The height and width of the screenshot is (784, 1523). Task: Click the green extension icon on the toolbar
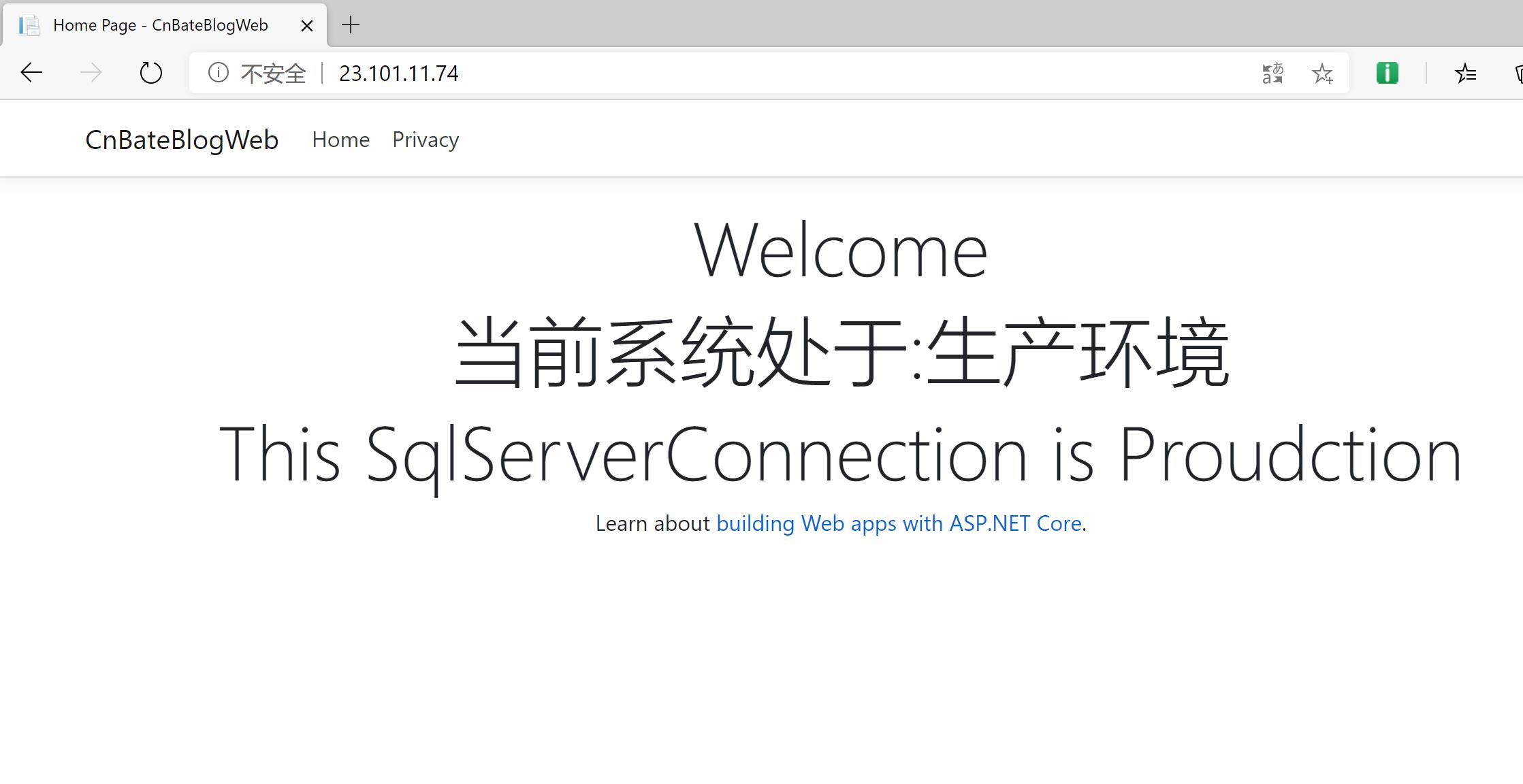[x=1387, y=73]
